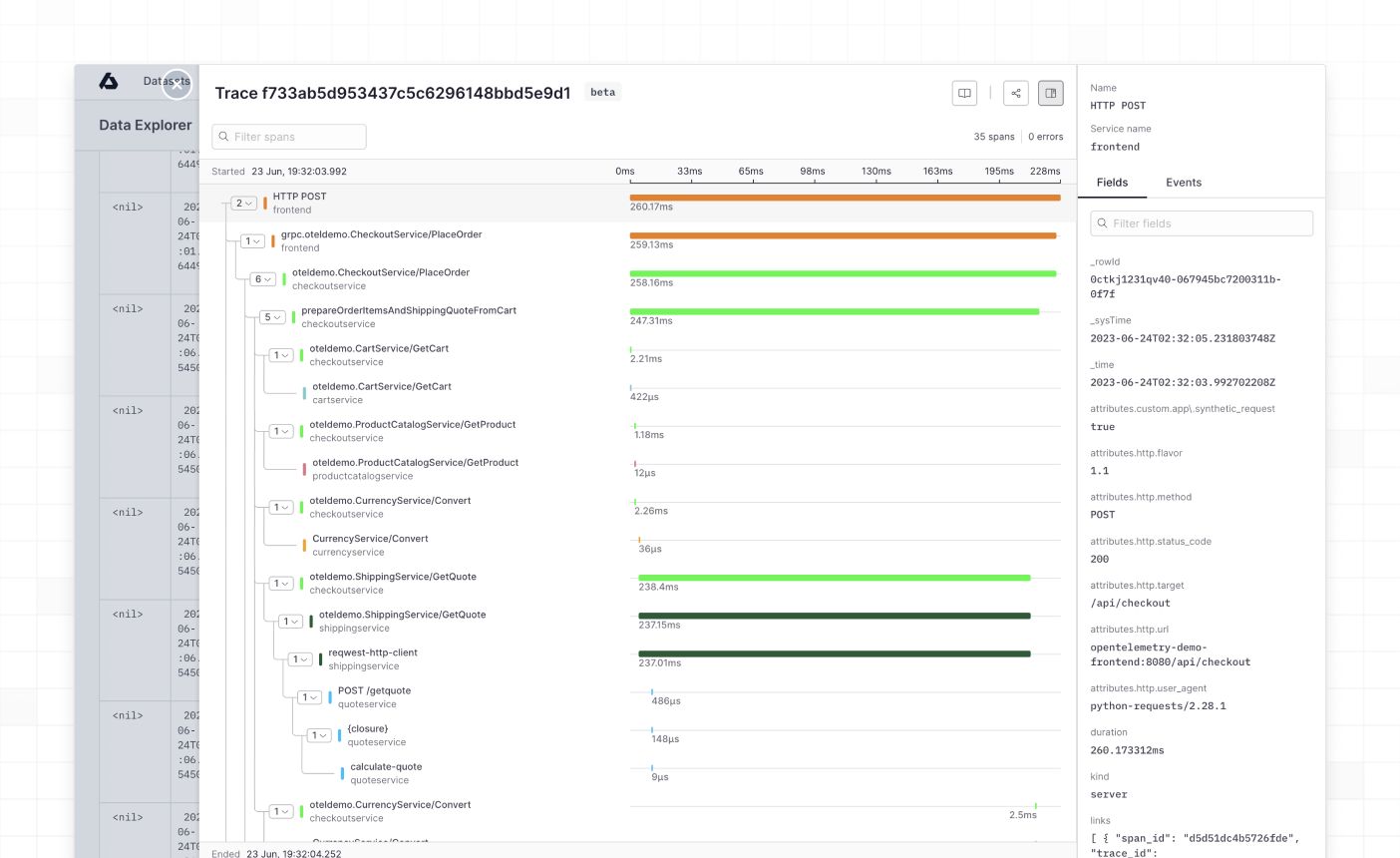1400x858 pixels.
Task: Switch to the Fields tab
Action: pos(1112,183)
